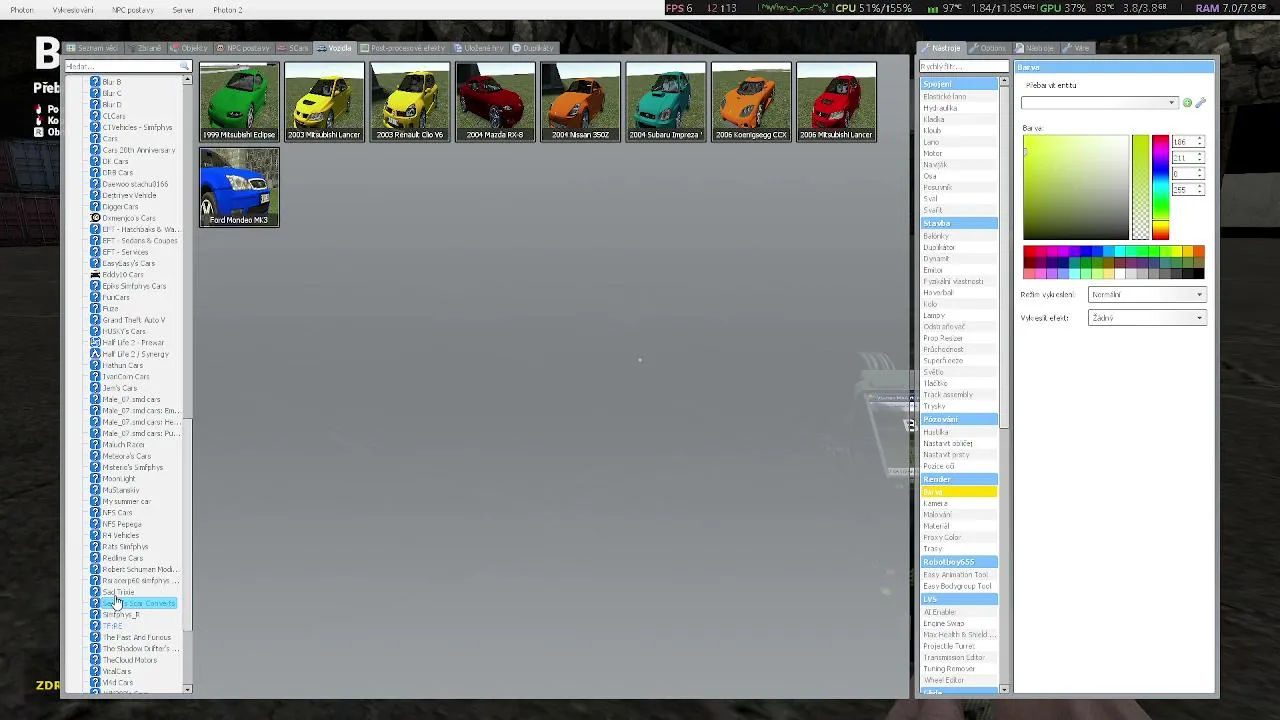
Task: Click the red value field showing 186
Action: coord(1186,142)
